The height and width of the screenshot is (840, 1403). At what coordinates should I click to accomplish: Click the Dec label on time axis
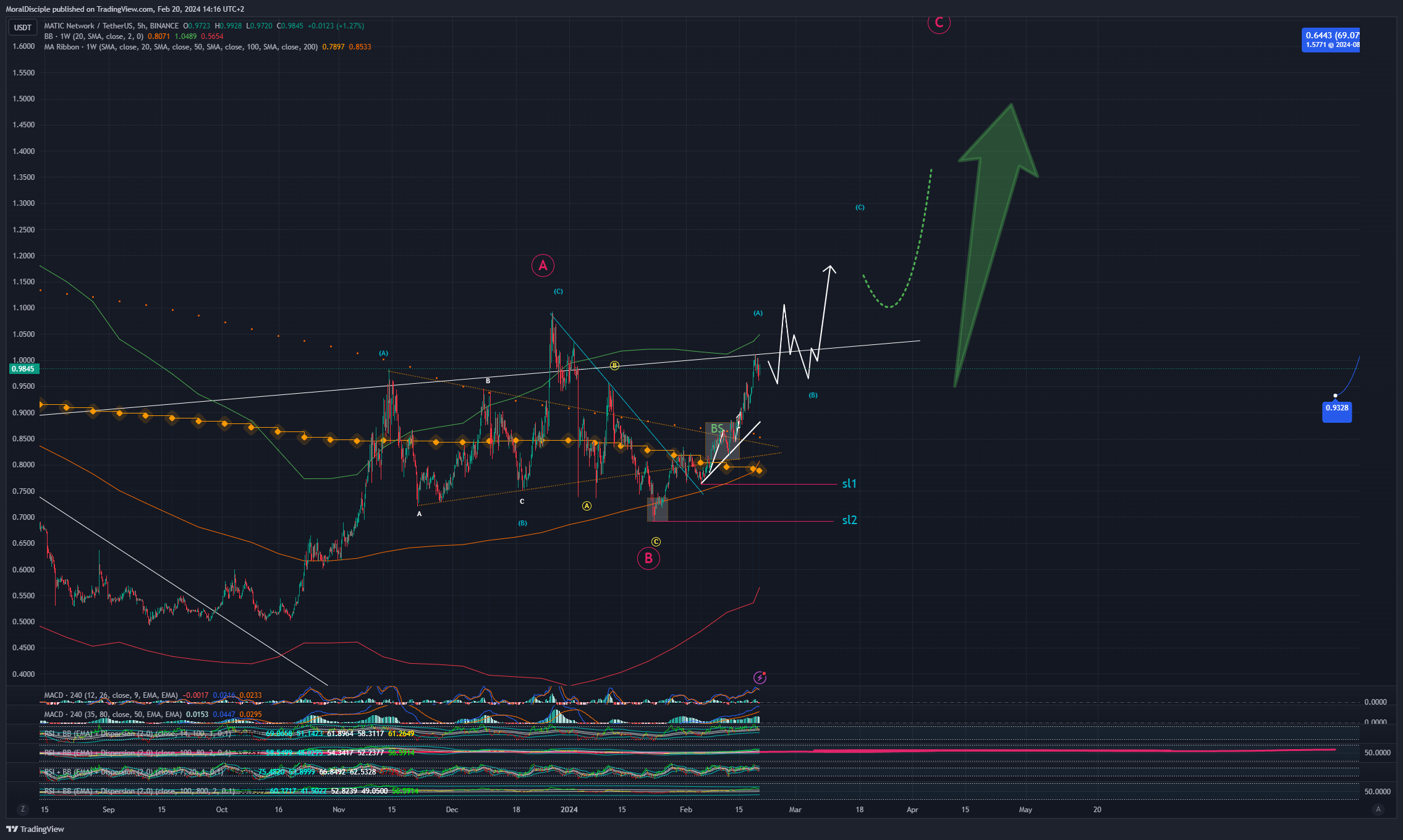[452, 810]
